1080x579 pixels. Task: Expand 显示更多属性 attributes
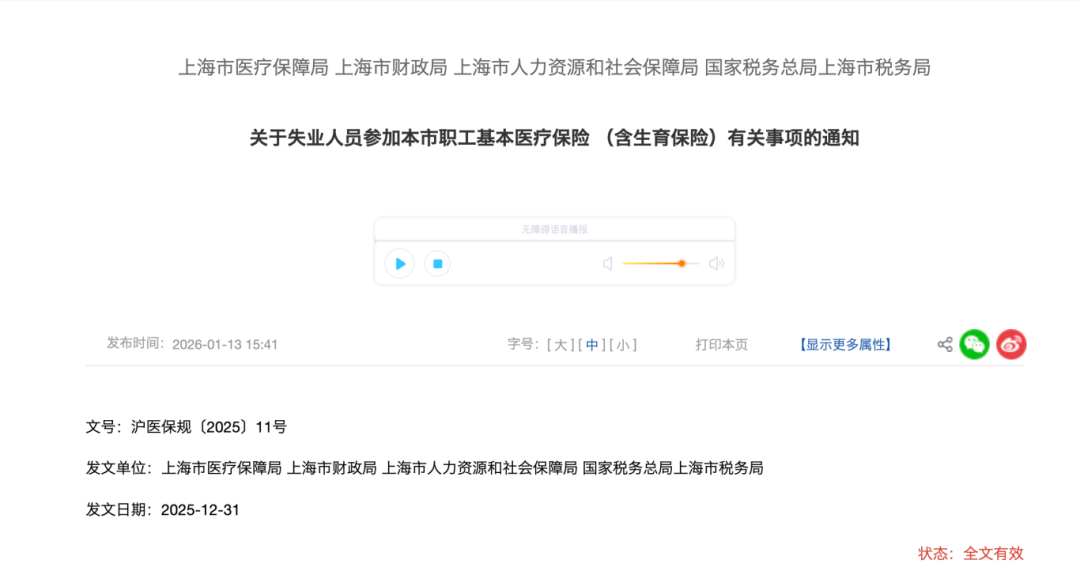point(845,345)
